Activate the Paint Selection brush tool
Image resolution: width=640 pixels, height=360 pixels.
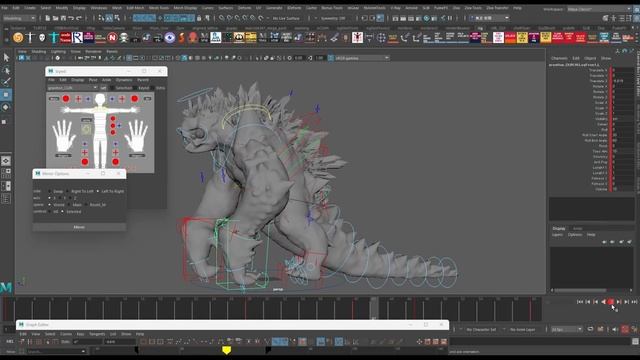(x=6, y=82)
